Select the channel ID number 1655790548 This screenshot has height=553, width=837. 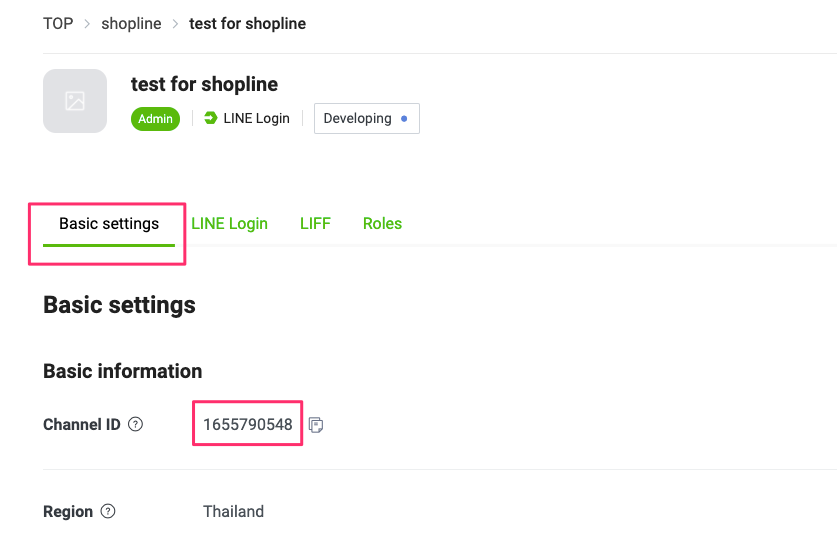click(x=248, y=424)
